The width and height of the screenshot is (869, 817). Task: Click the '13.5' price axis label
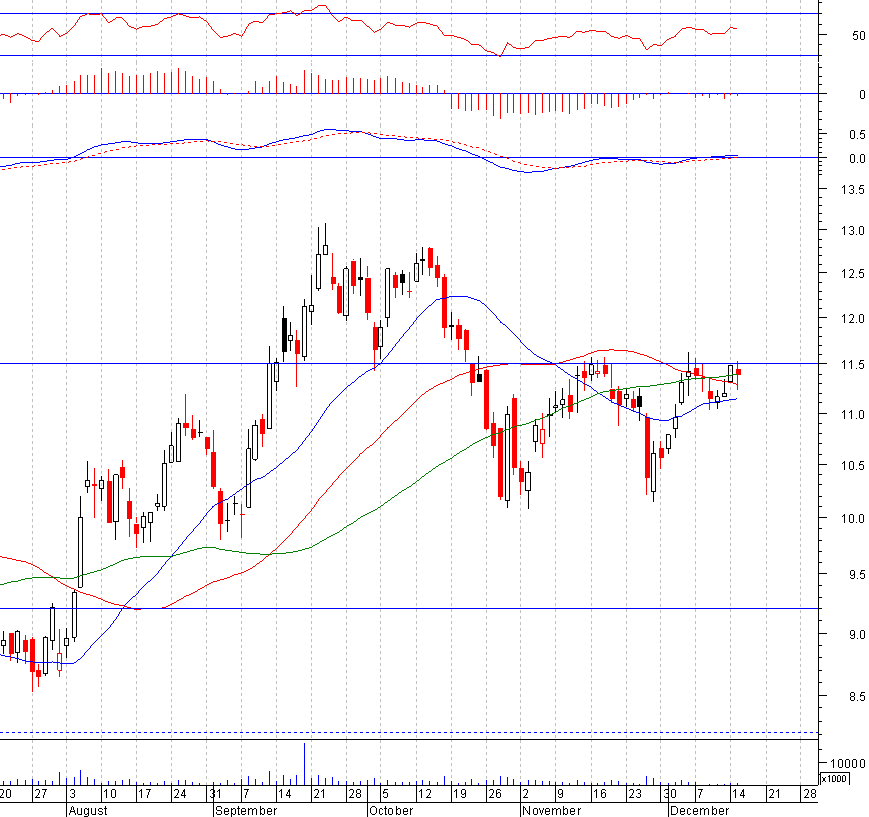853,190
